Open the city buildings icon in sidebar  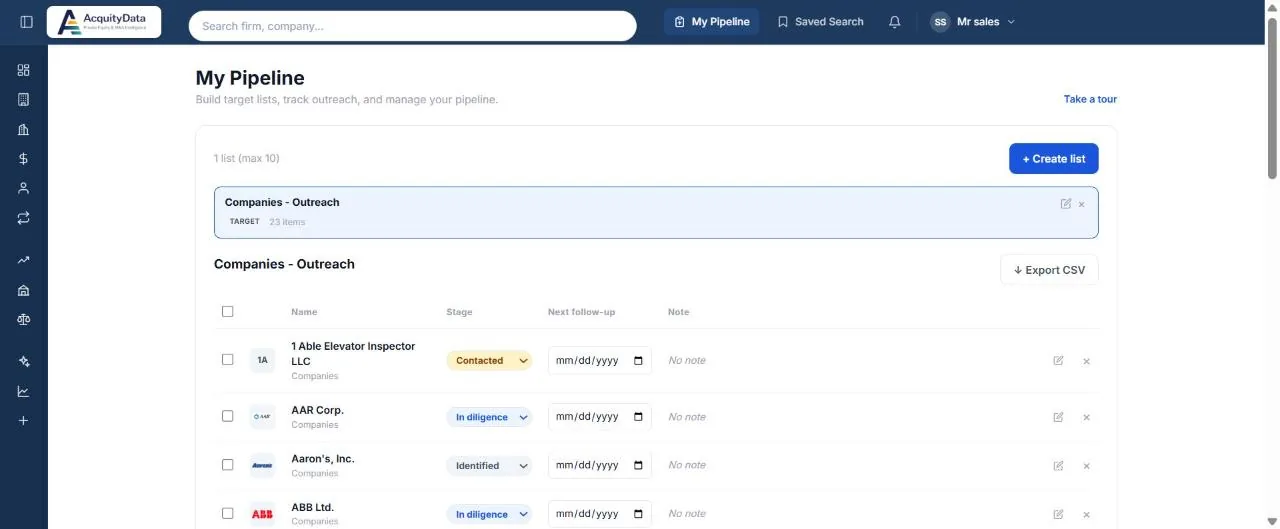click(24, 129)
